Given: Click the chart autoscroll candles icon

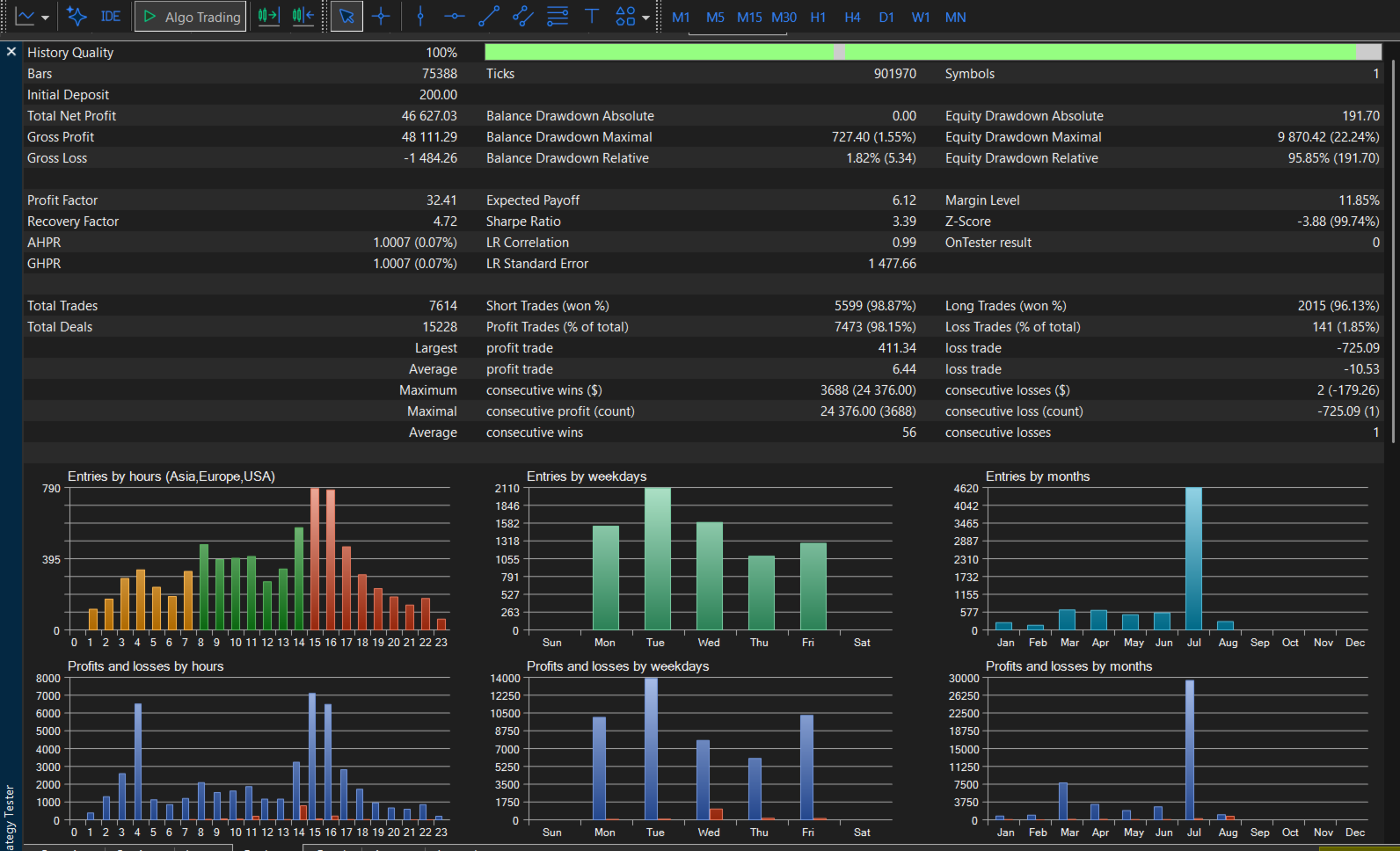Looking at the screenshot, I should coord(303,17).
